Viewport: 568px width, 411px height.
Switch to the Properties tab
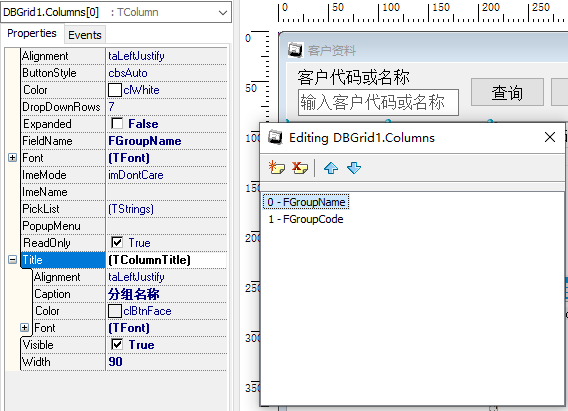pyautogui.click(x=32, y=33)
